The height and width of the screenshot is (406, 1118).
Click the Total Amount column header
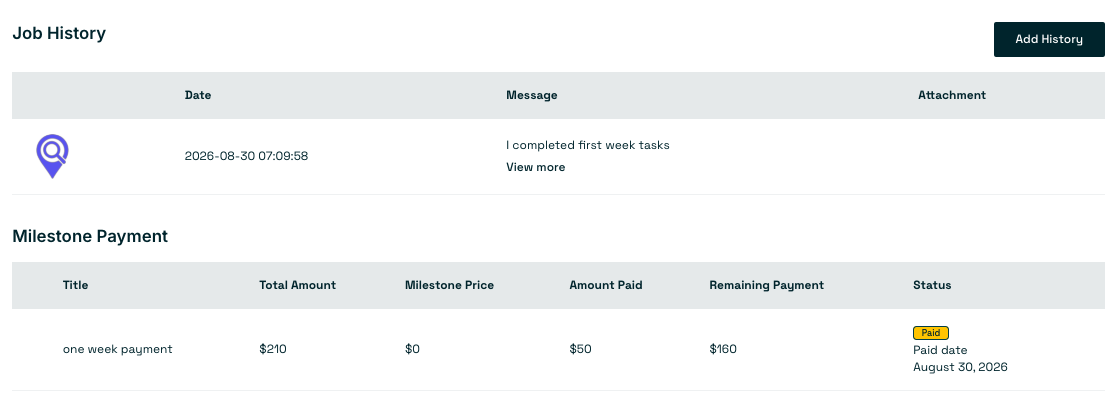[297, 285]
